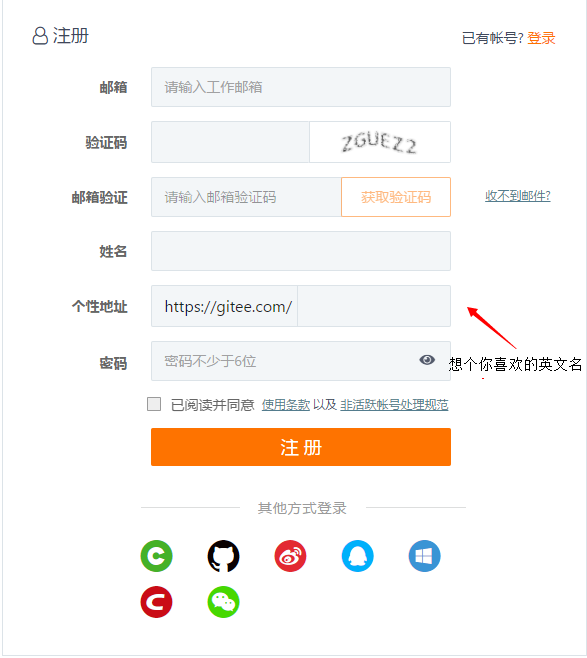Viewport: 587px width, 658px height.
Task: Toggle password visibility eye icon
Action: tap(427, 360)
